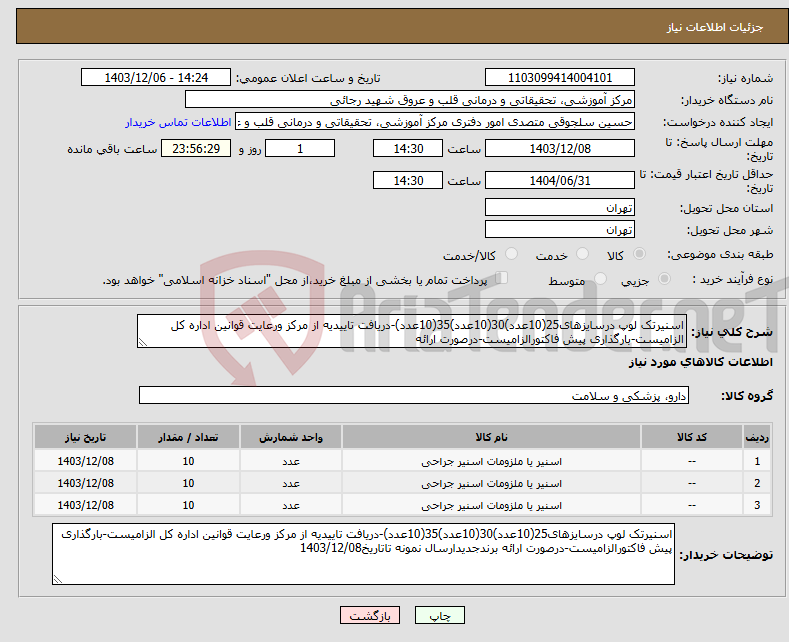
Task: Click the price validity date 1404/06/31 field
Action: tap(560, 180)
